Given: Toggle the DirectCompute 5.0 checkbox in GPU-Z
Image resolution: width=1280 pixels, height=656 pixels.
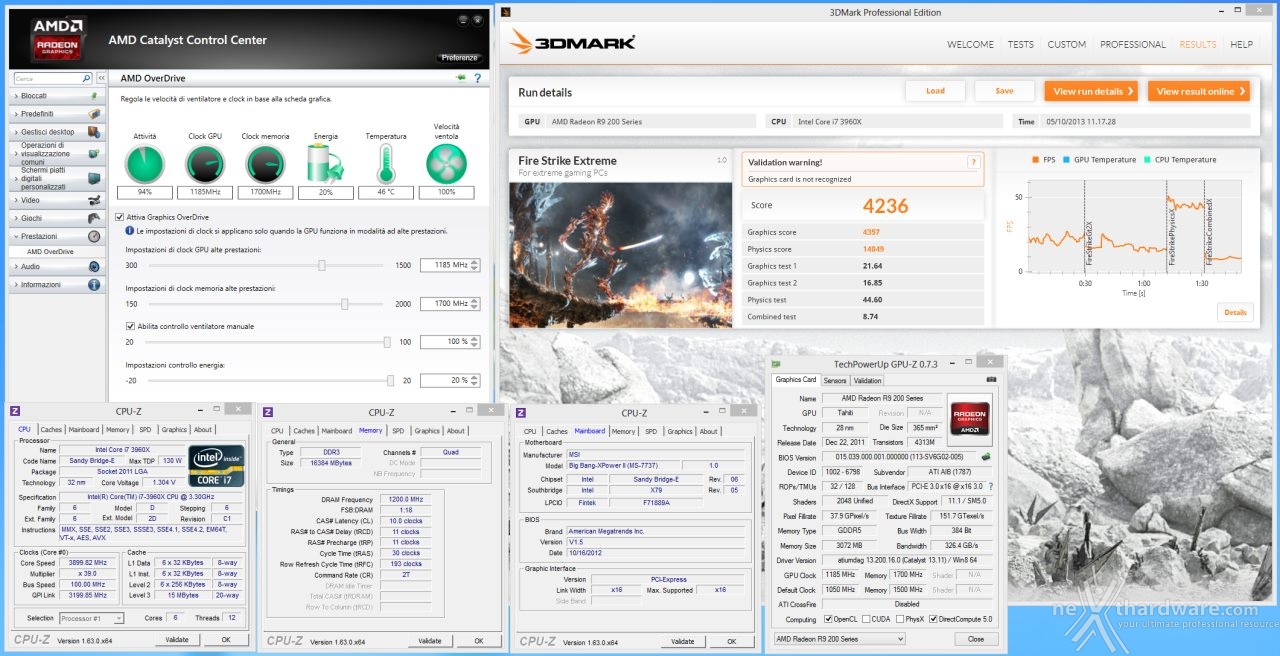Looking at the screenshot, I should tap(934, 619).
